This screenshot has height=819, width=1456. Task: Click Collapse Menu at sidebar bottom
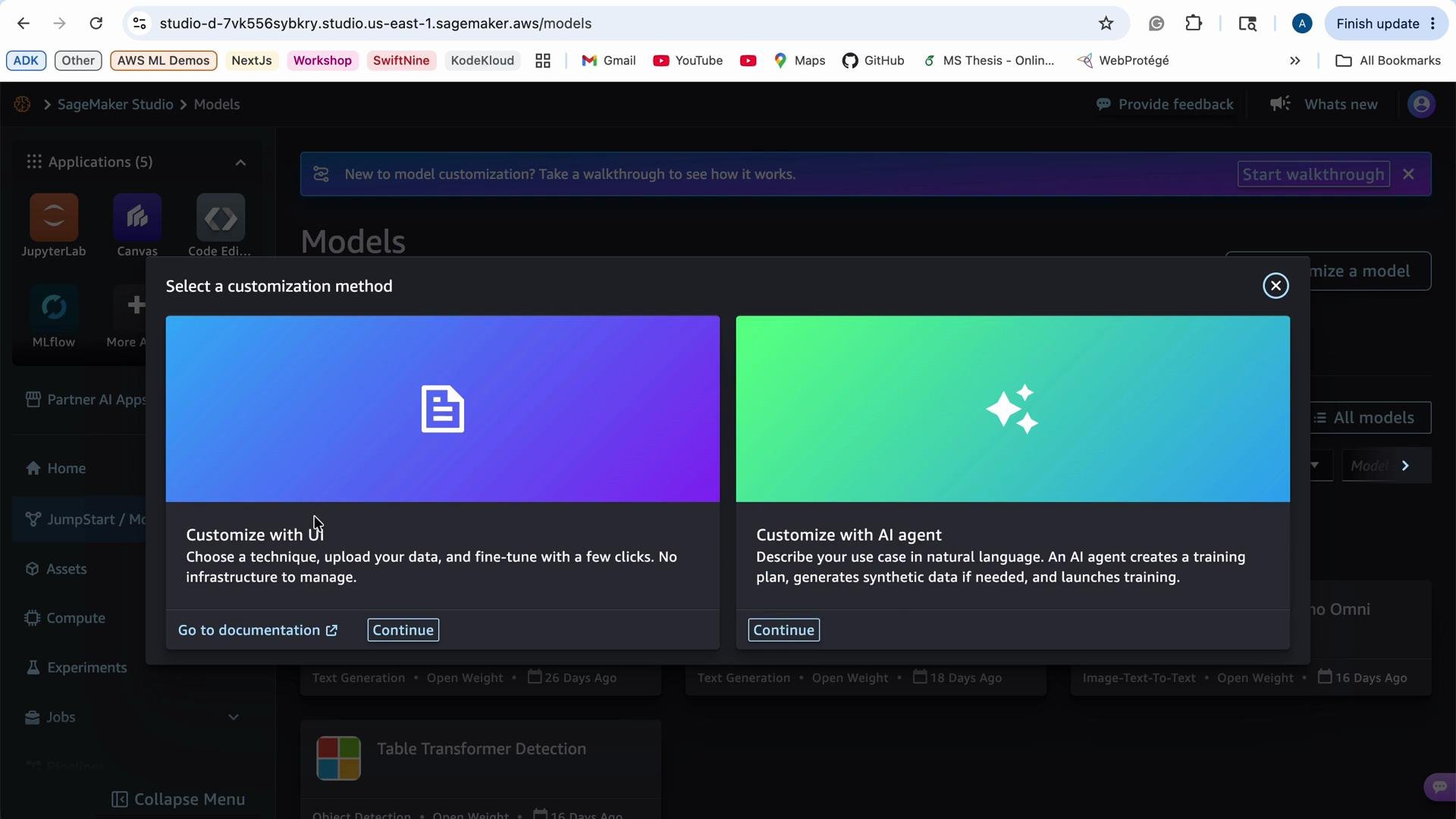pyautogui.click(x=178, y=799)
